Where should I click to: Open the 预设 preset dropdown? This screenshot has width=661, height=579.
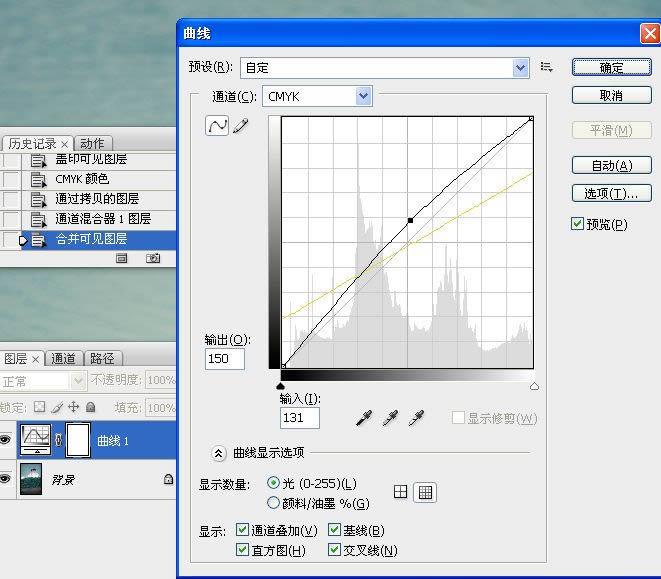pyautogui.click(x=520, y=67)
